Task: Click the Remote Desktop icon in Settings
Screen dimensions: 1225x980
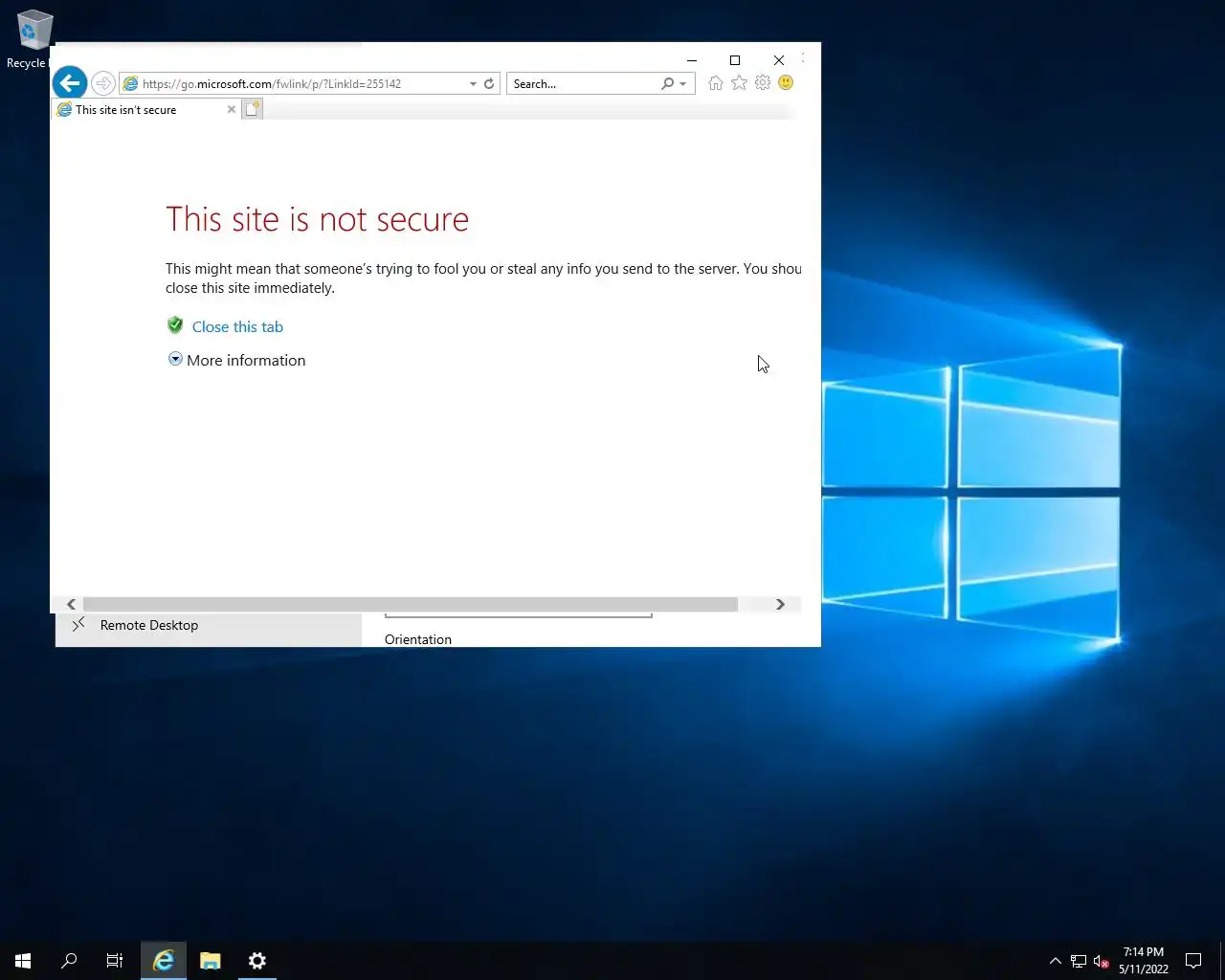Action: coord(78,624)
